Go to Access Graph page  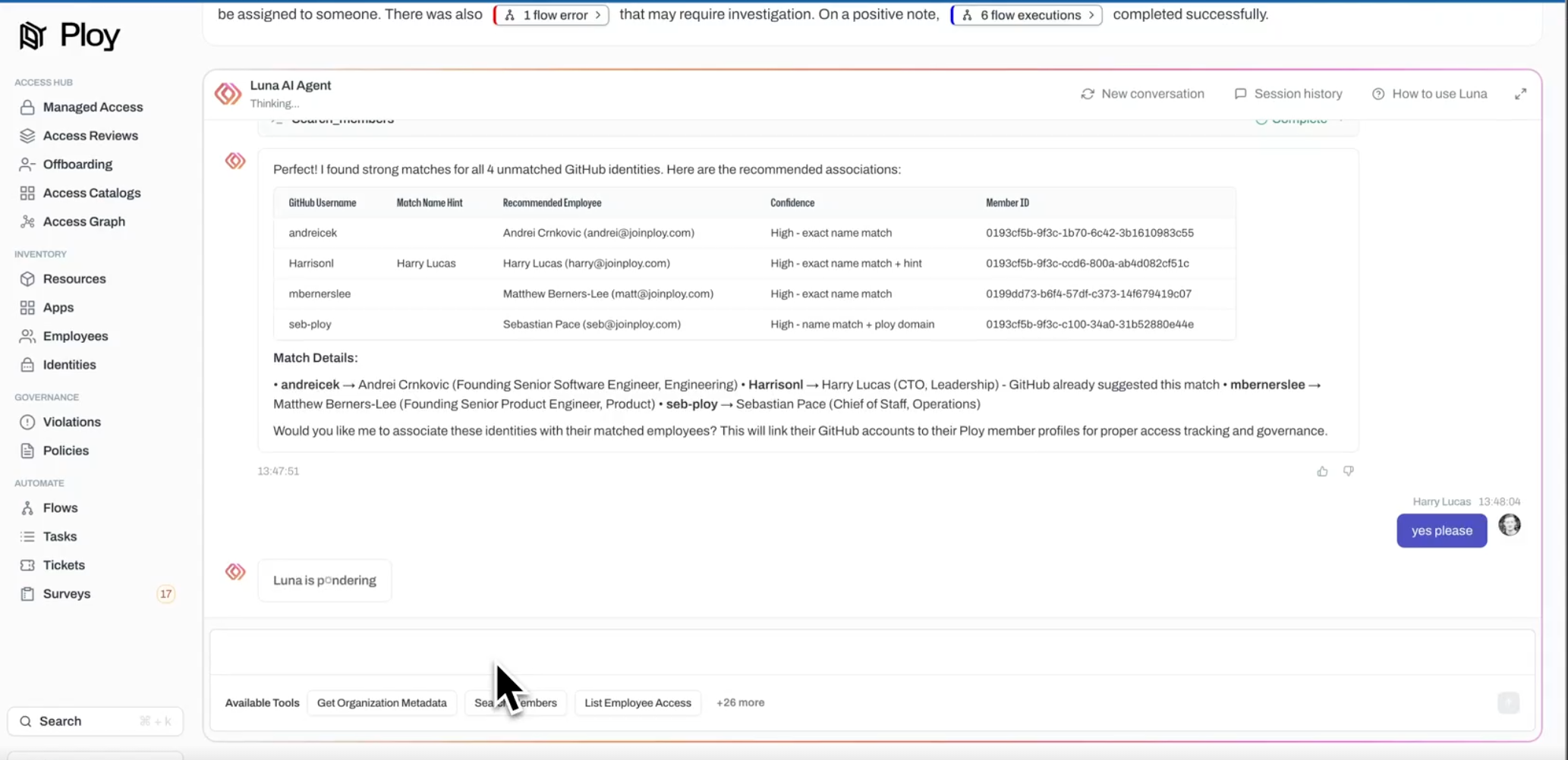tap(83, 221)
